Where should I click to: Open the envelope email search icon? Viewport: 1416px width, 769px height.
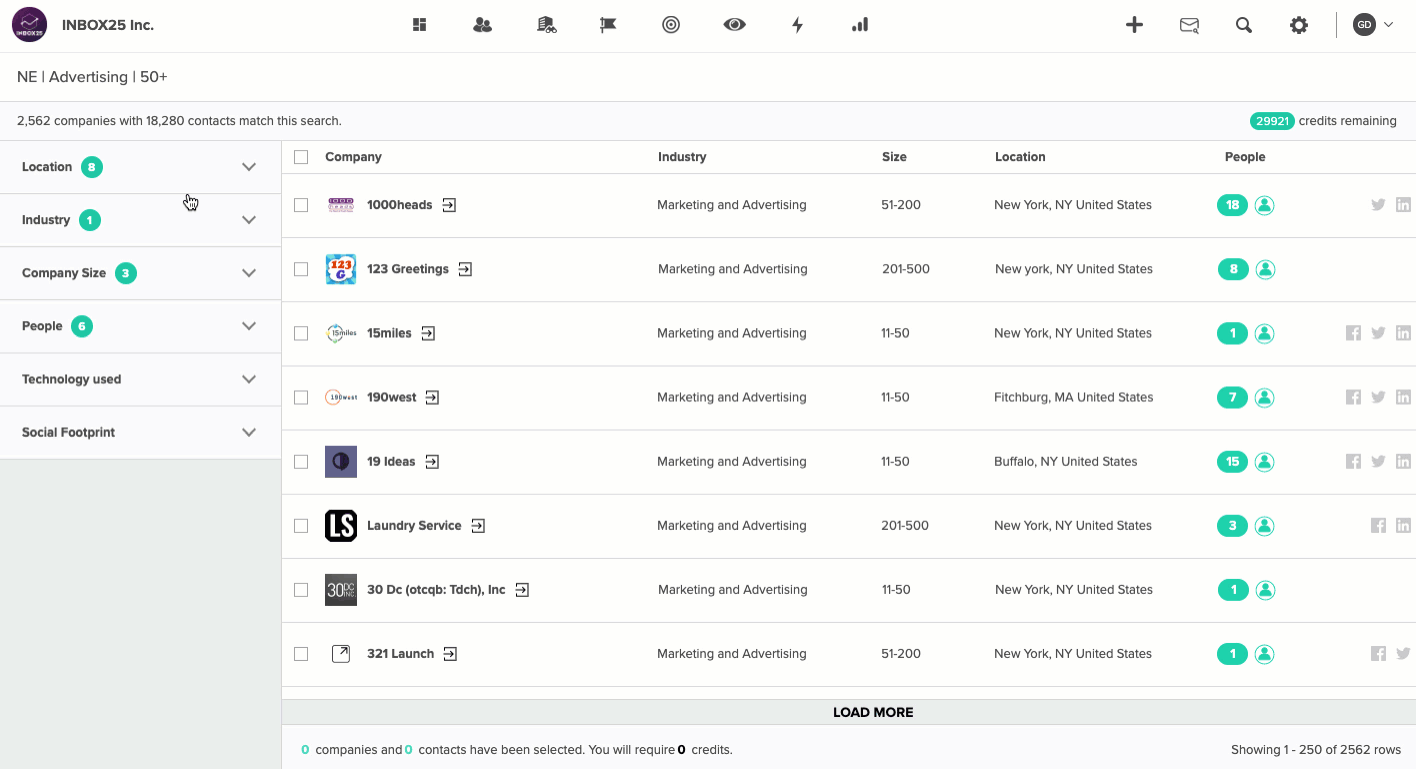(x=1189, y=25)
